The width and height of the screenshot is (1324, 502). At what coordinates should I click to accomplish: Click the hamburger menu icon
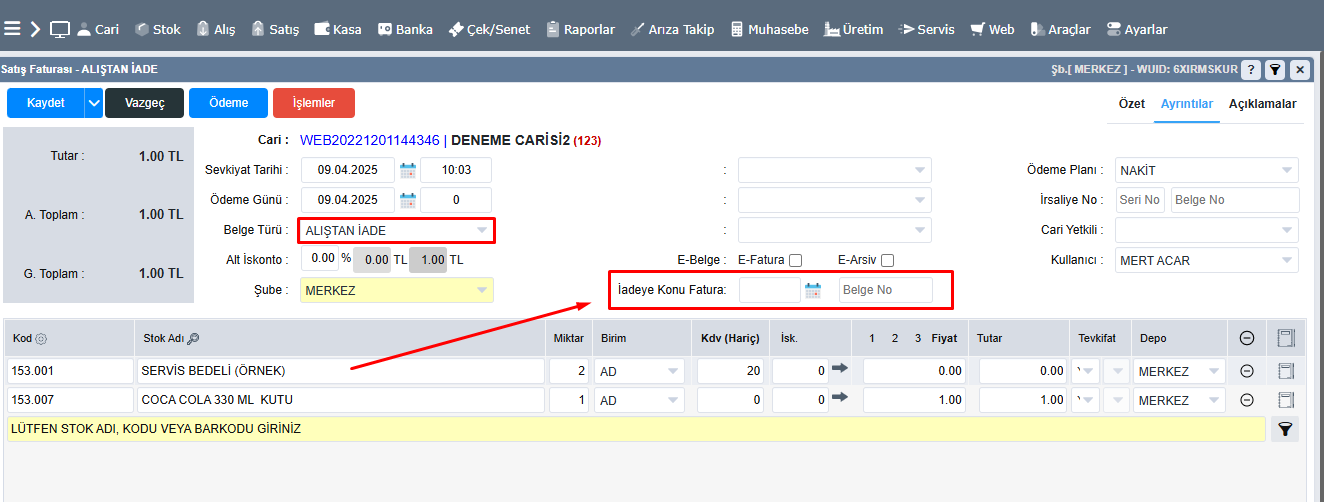point(13,29)
